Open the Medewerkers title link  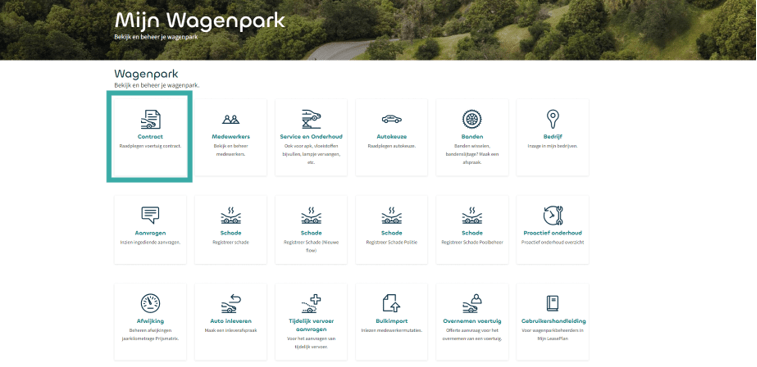[231, 137]
